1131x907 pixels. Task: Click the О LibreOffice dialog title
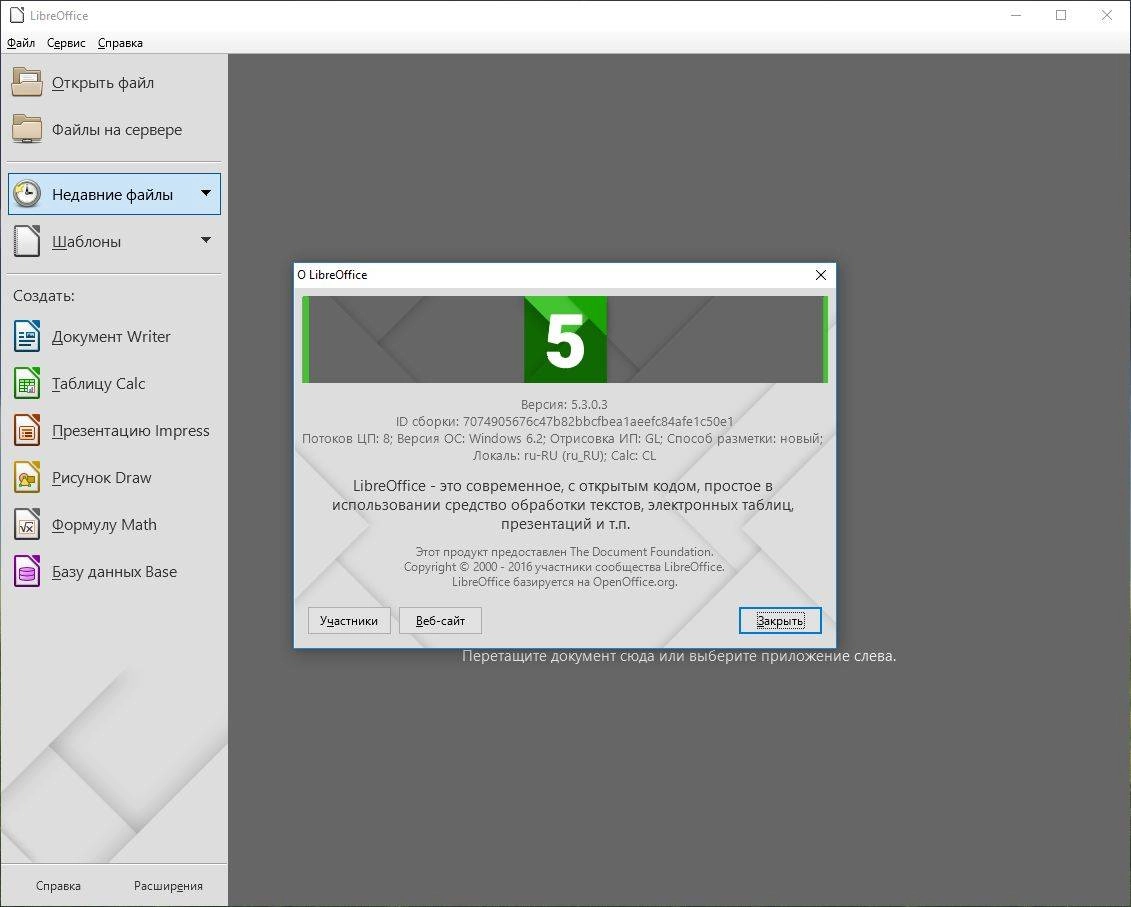[x=333, y=275]
